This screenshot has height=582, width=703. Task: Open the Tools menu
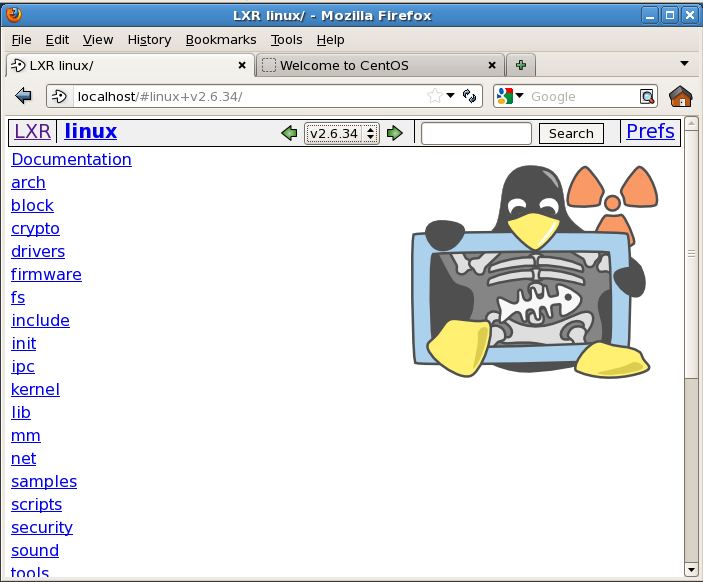coord(286,40)
